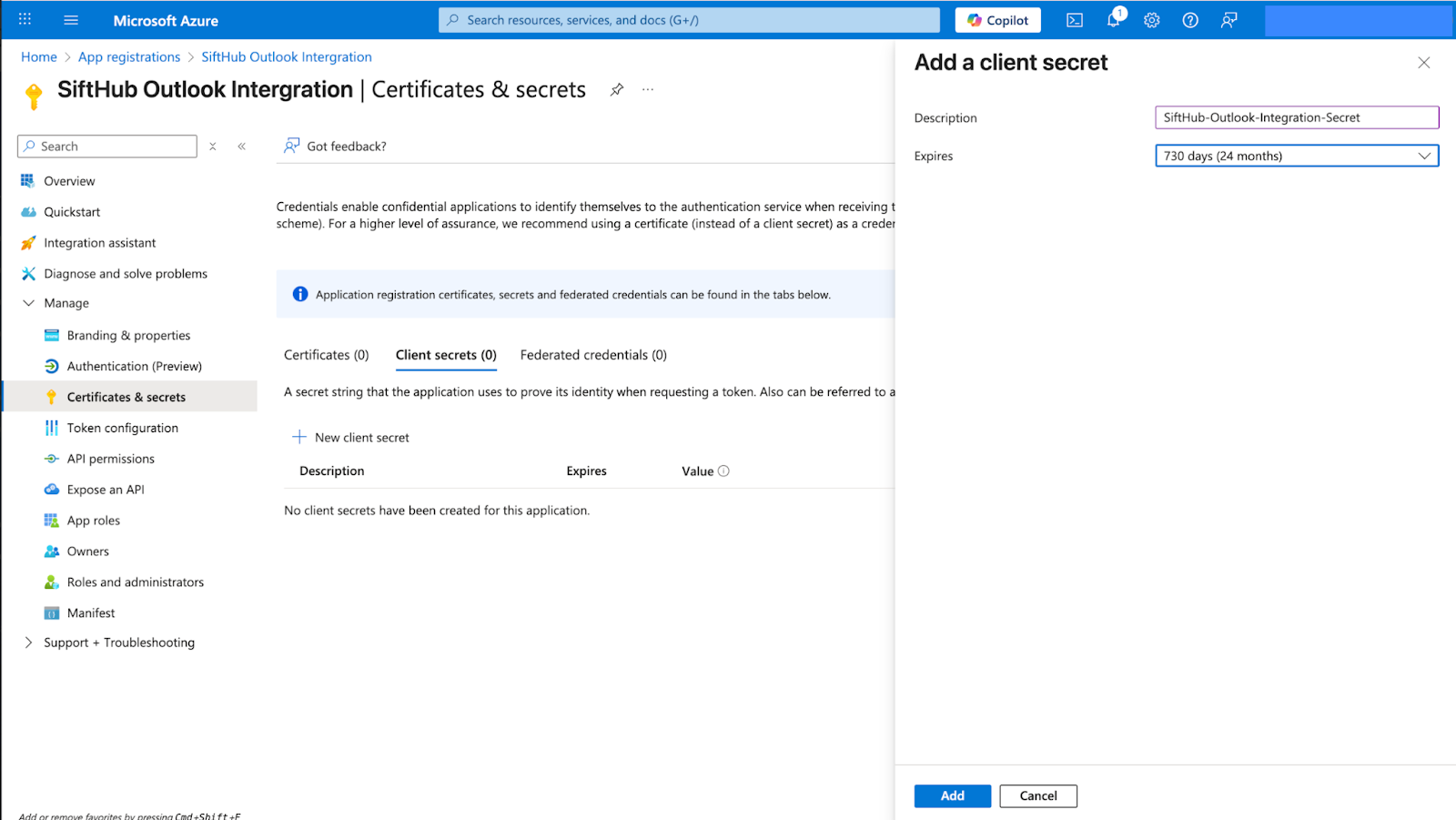The width and height of the screenshot is (1456, 820).
Task: Click the help question mark icon
Action: click(1190, 20)
